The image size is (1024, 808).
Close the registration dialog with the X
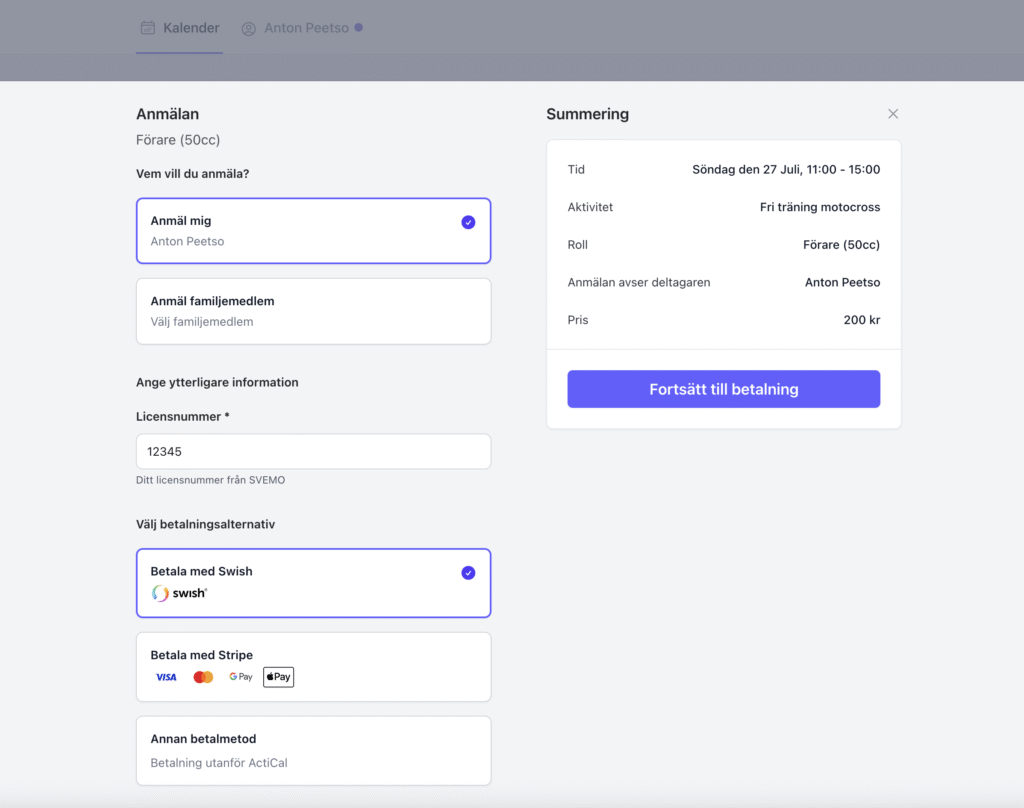point(893,114)
